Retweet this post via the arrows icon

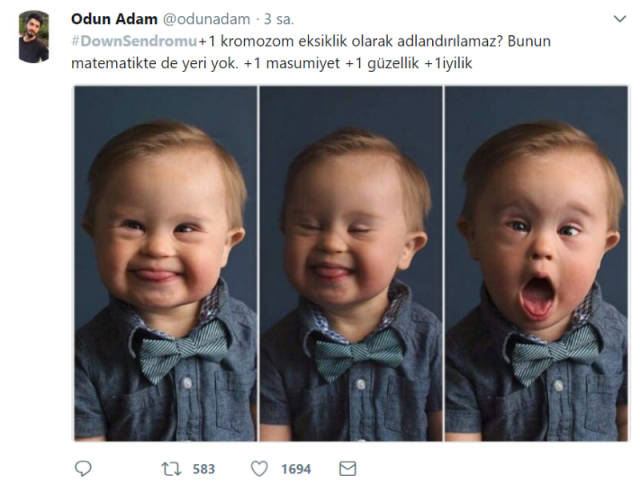coord(171,469)
